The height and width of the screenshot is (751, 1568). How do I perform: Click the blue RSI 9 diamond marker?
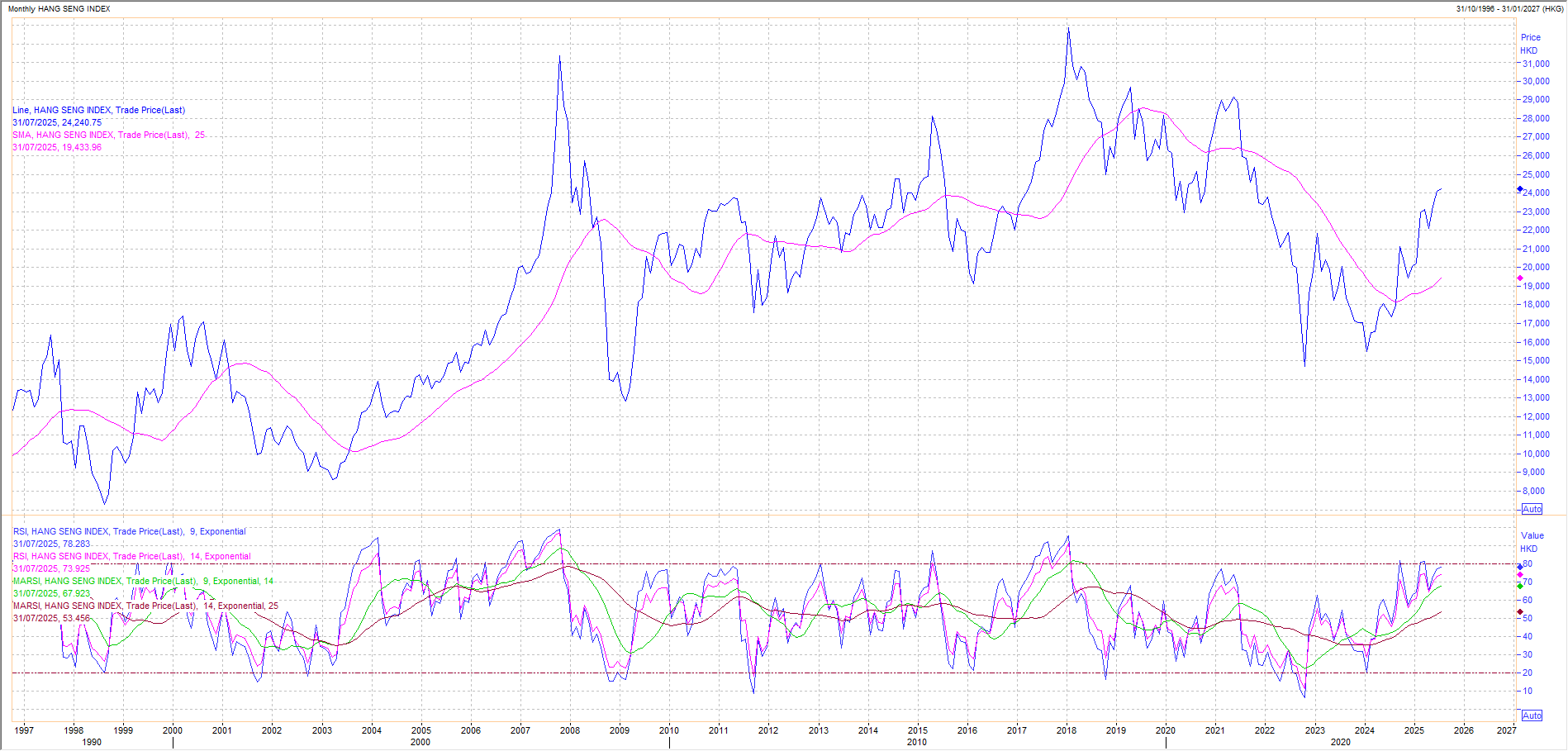(x=1520, y=567)
